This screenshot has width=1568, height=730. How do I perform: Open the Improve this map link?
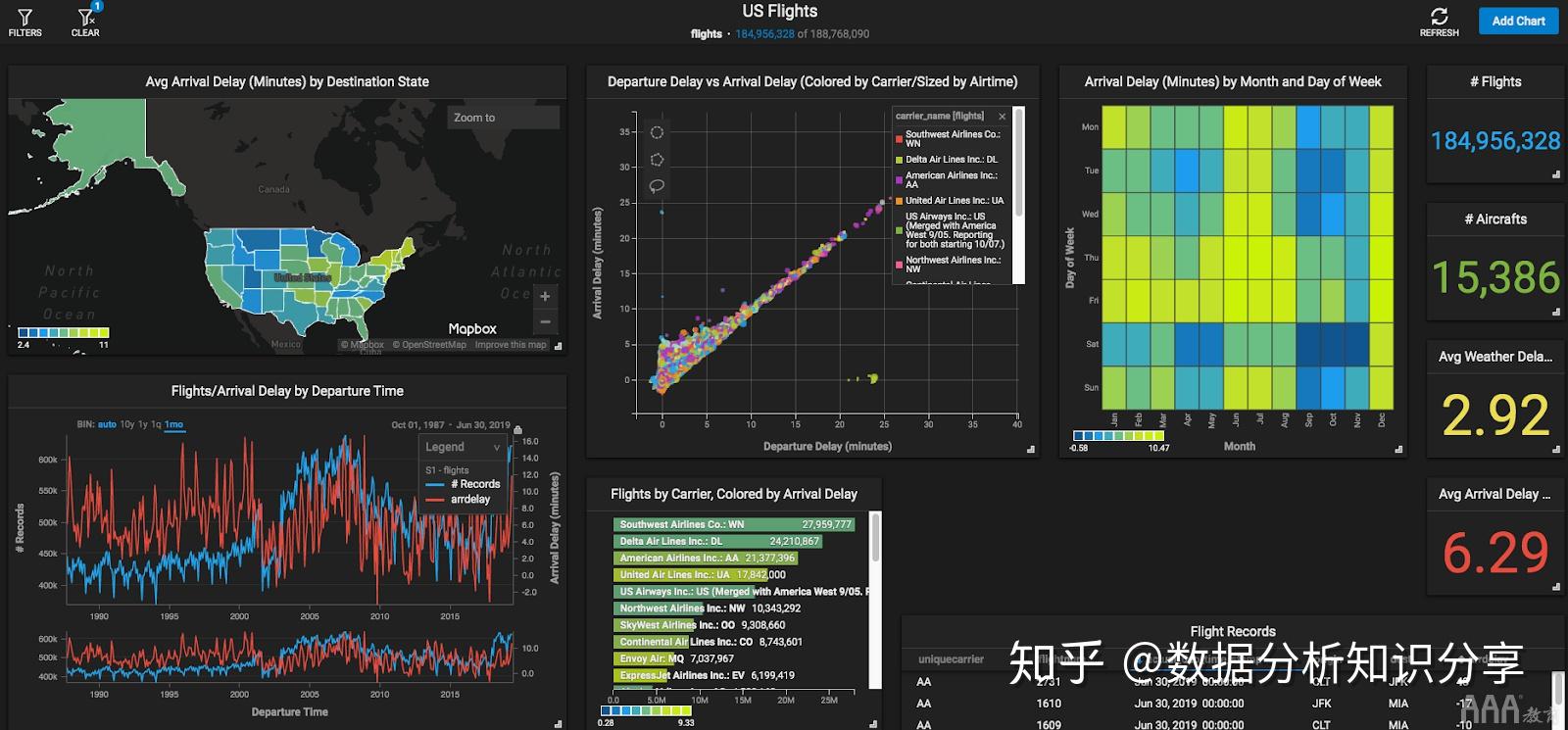(511, 345)
